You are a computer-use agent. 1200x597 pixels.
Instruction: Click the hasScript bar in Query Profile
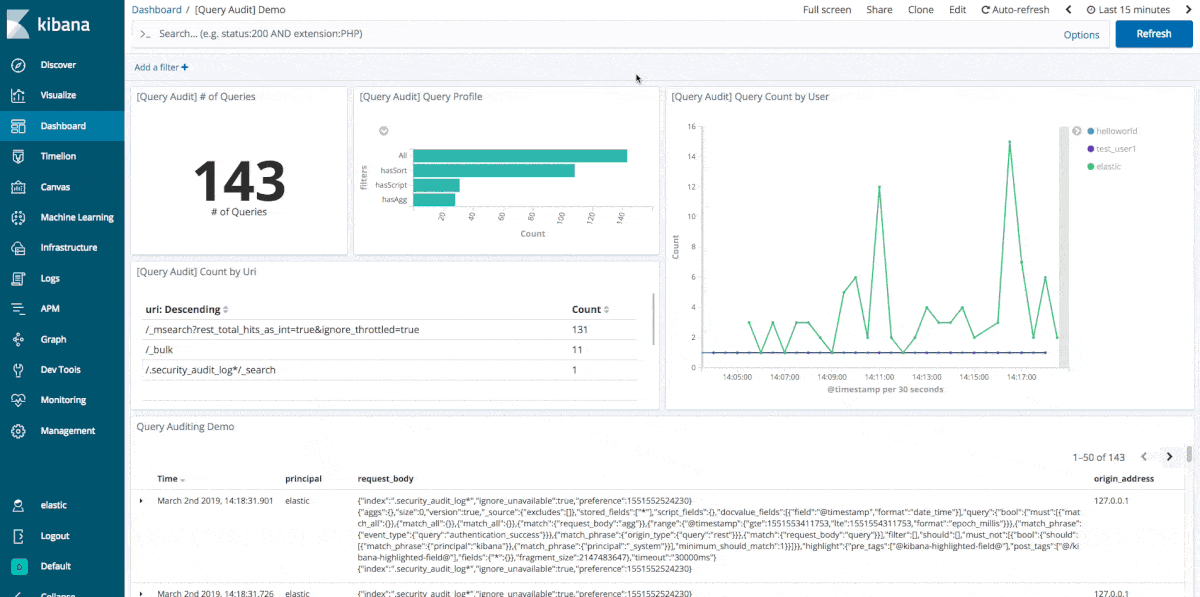tap(436, 185)
